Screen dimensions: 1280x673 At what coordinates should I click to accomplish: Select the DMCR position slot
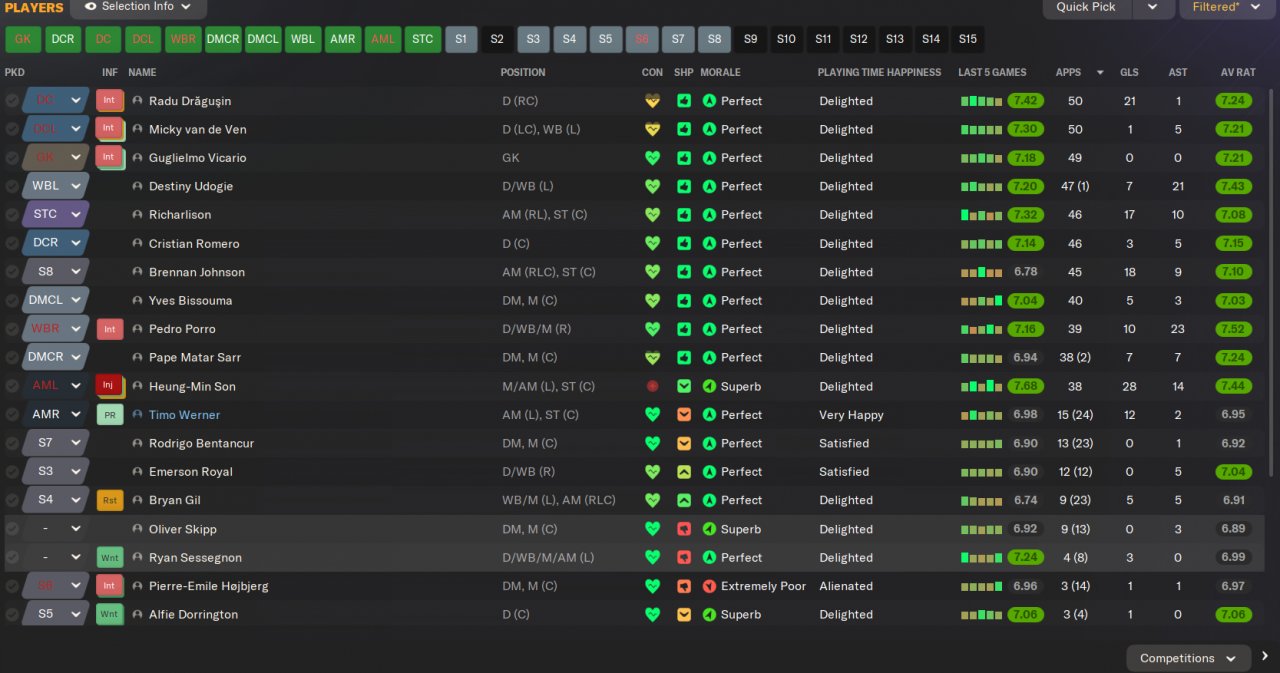[223, 39]
